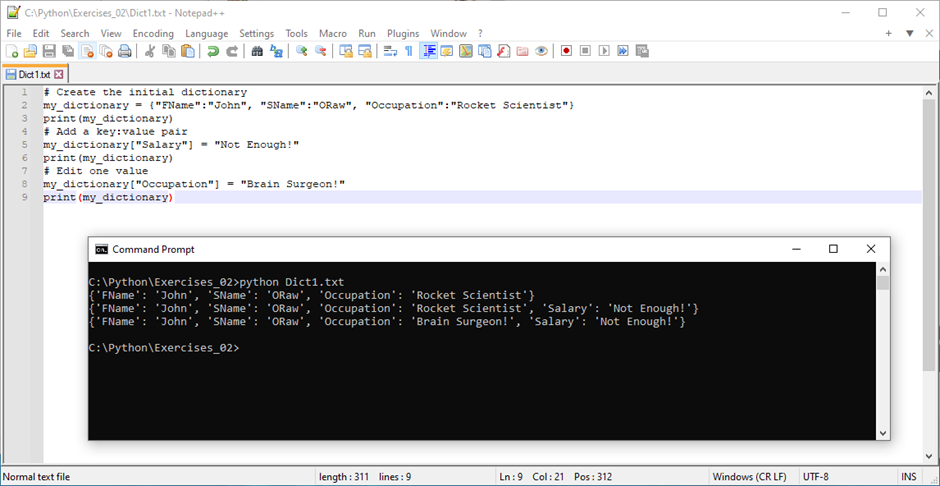Click the Save file toolbar icon
The width and height of the screenshot is (940, 486).
(x=49, y=51)
